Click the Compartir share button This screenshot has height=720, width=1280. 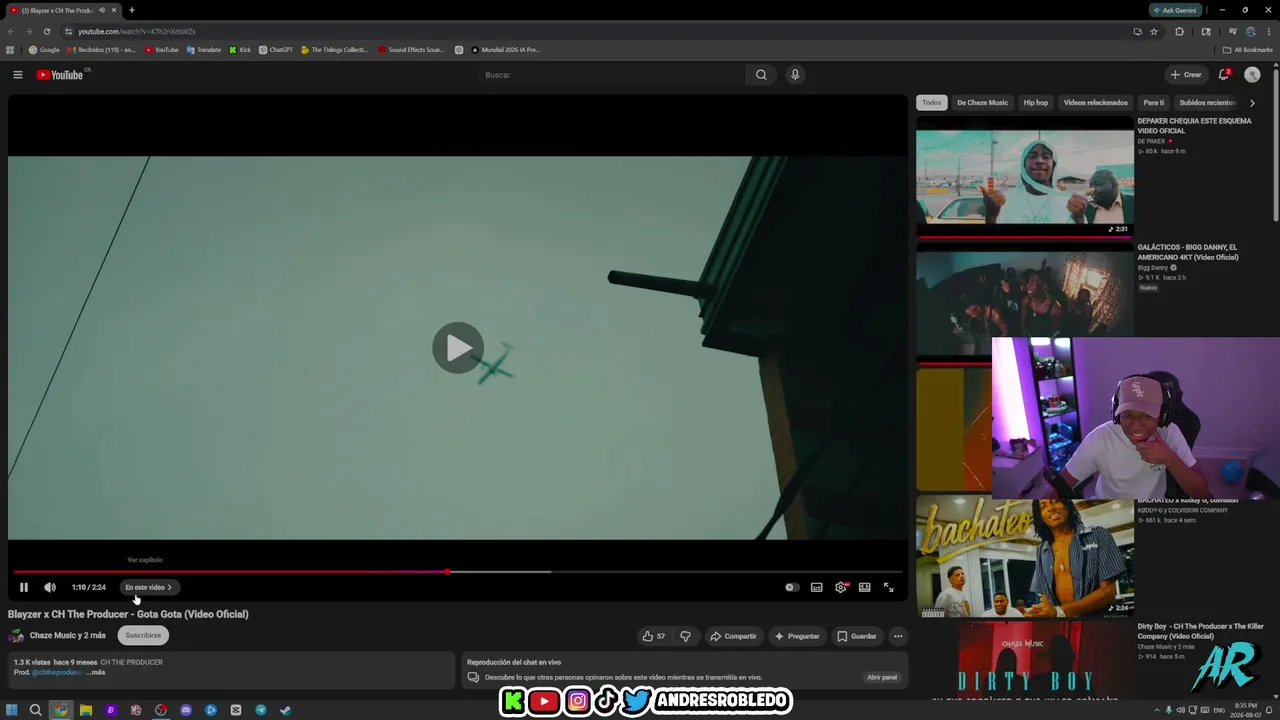tap(733, 636)
